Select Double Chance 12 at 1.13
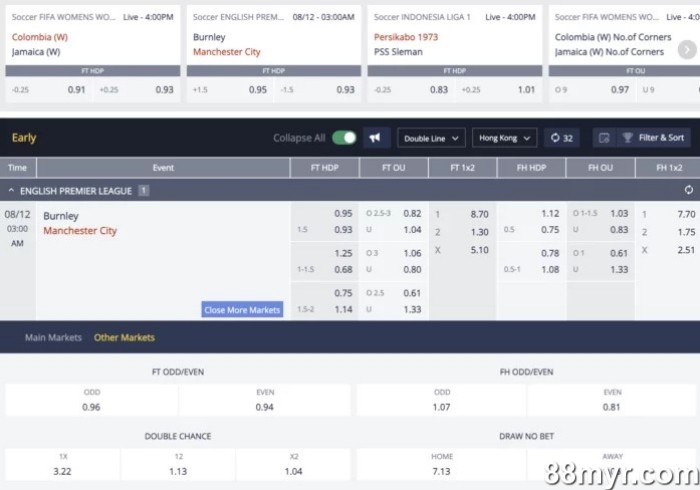Image resolution: width=700 pixels, height=490 pixels. [x=178, y=464]
